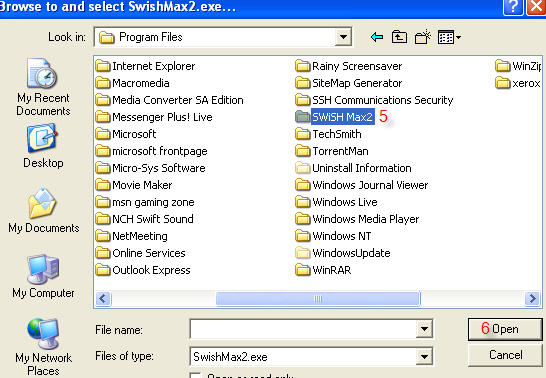Image resolution: width=546 pixels, height=378 pixels.
Task: Select the Online Services folder
Action: (140, 253)
